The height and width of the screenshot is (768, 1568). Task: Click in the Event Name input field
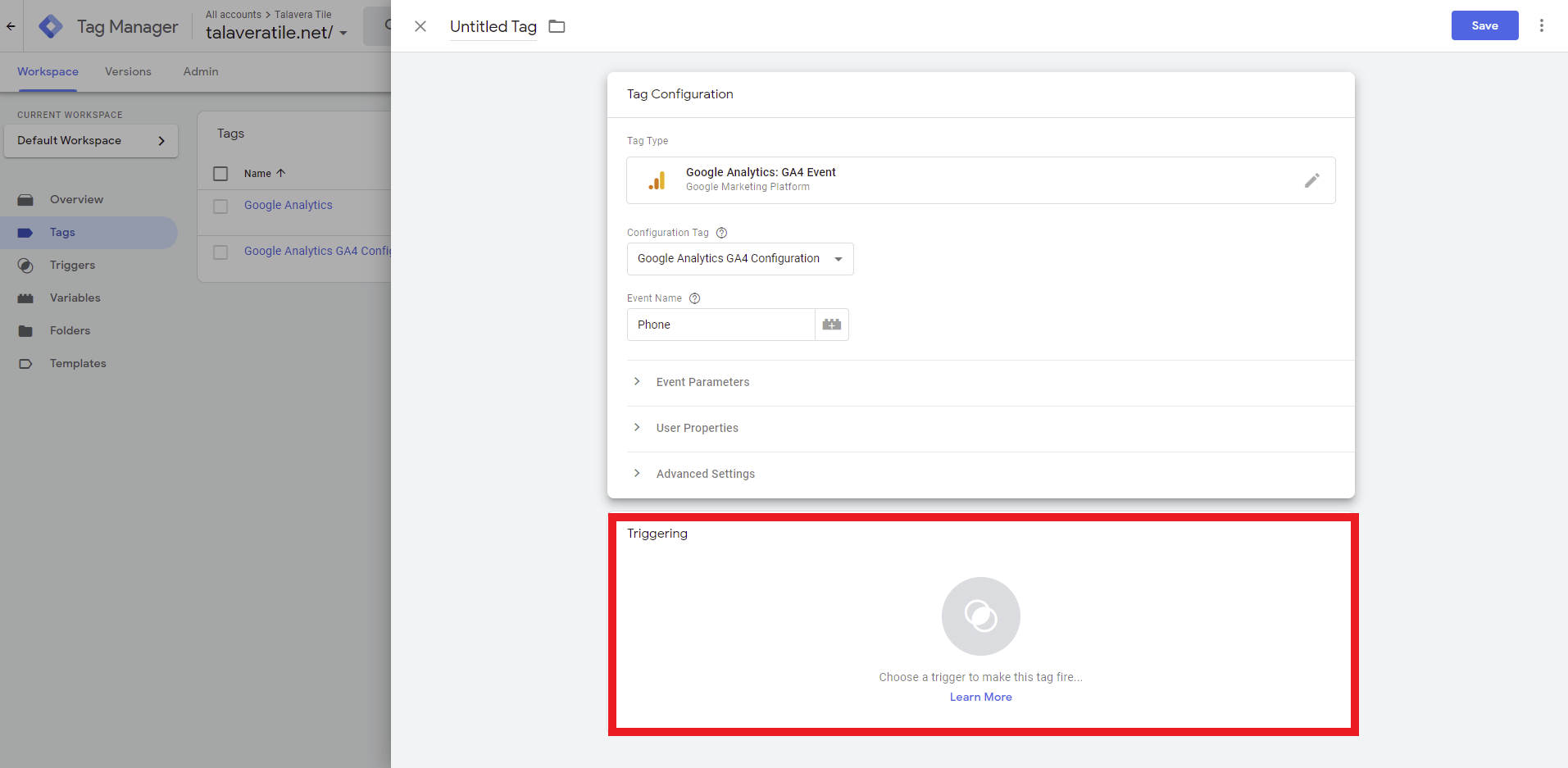[720, 325]
